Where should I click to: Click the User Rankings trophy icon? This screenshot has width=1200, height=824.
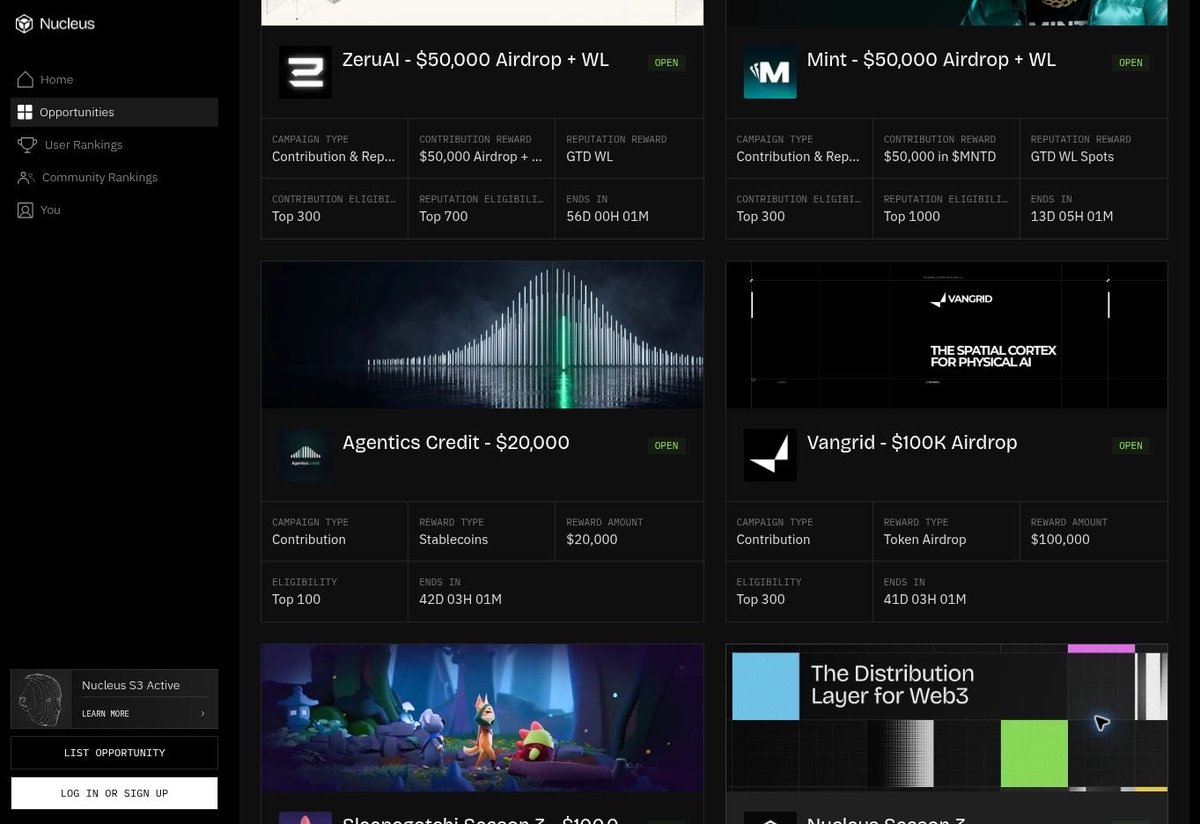(x=27, y=145)
